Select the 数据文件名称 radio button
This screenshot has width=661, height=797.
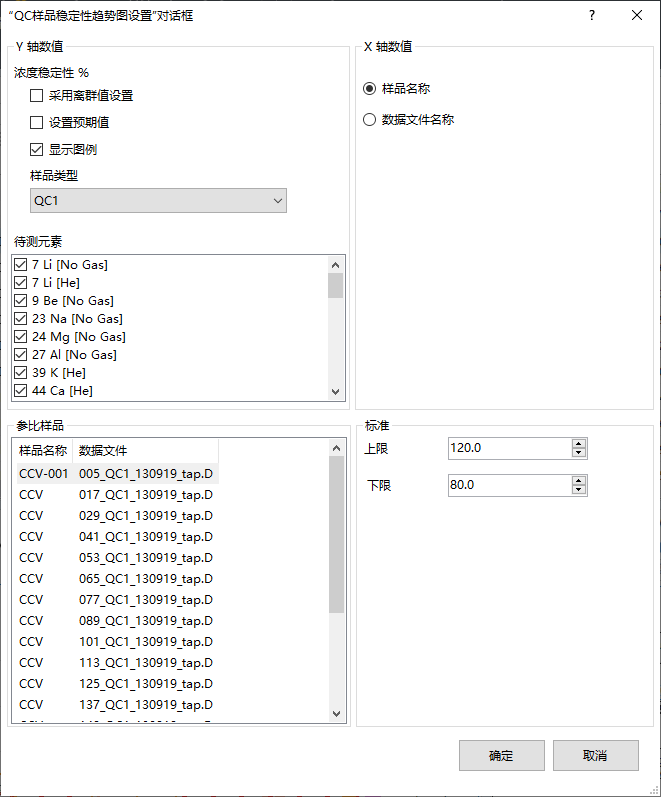369,120
